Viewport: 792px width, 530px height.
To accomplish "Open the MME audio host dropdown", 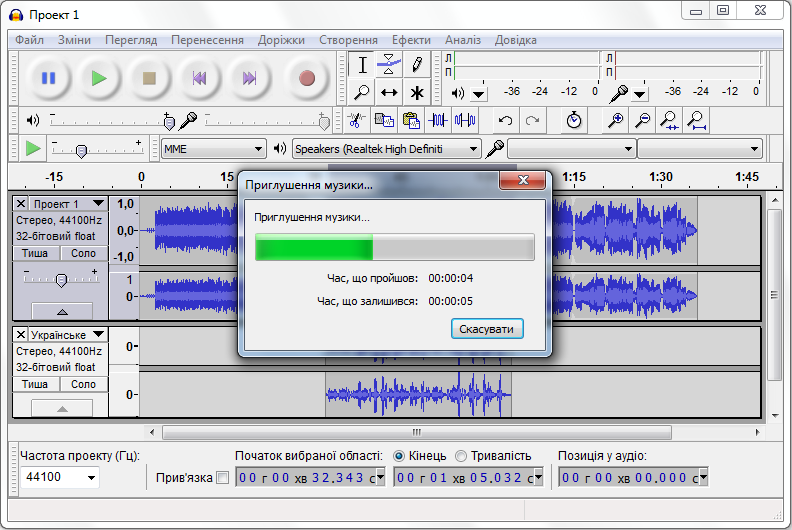I will 214,149.
